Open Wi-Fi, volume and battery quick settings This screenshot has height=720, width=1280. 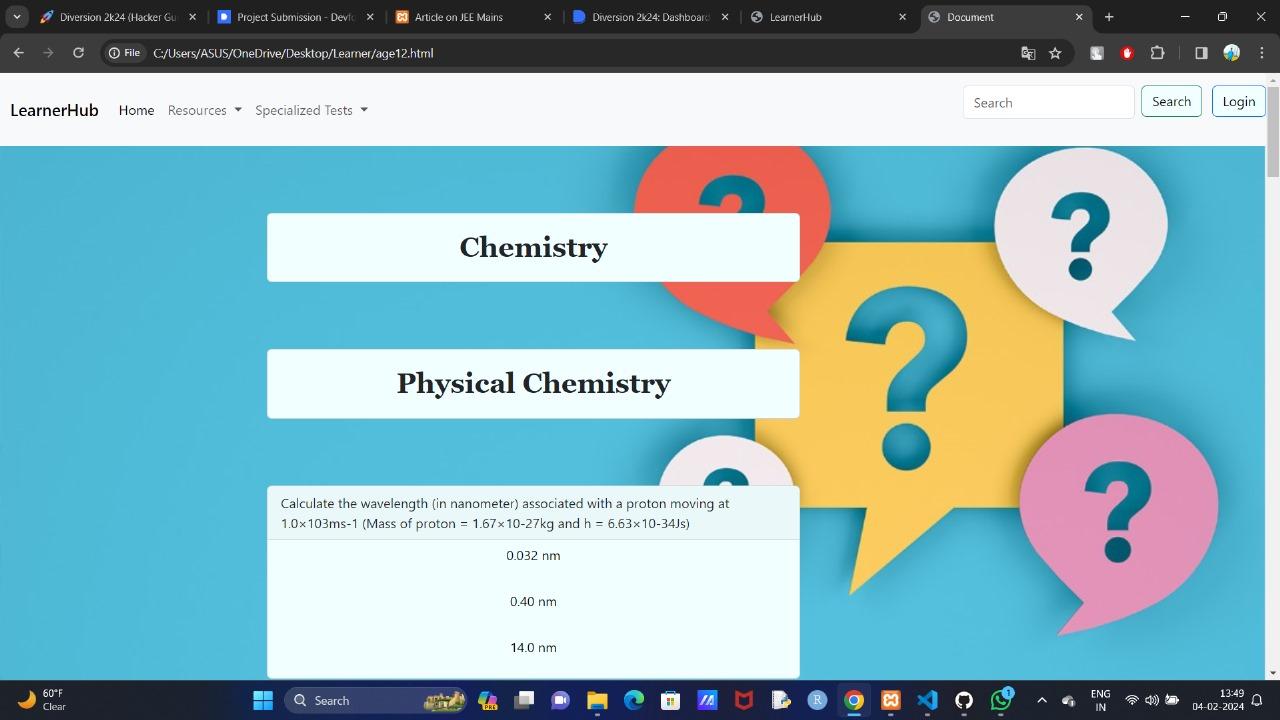click(1151, 700)
